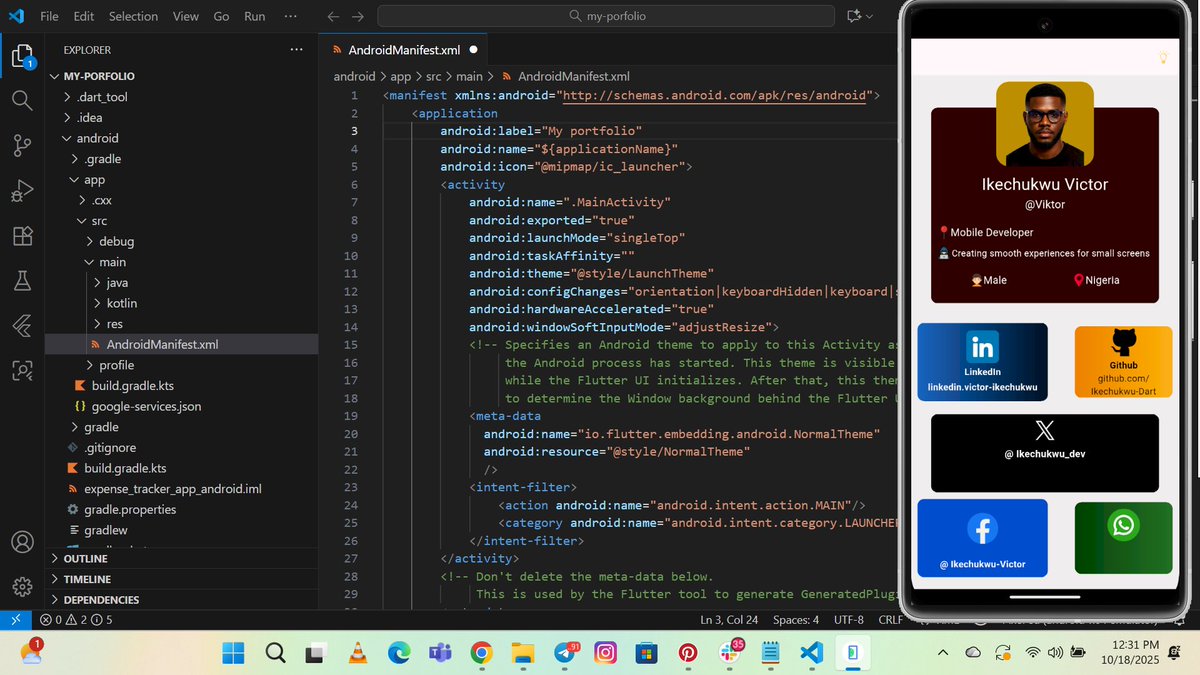This screenshot has height=675, width=1200.
Task: Collapse the android folder
Action: [x=182, y=138]
